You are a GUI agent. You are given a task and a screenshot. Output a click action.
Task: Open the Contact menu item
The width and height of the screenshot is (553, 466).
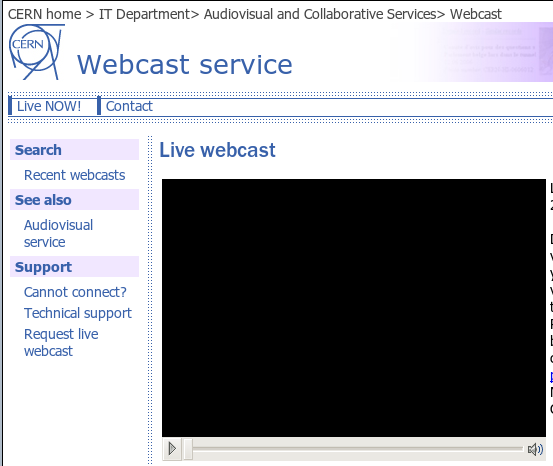coord(129,106)
